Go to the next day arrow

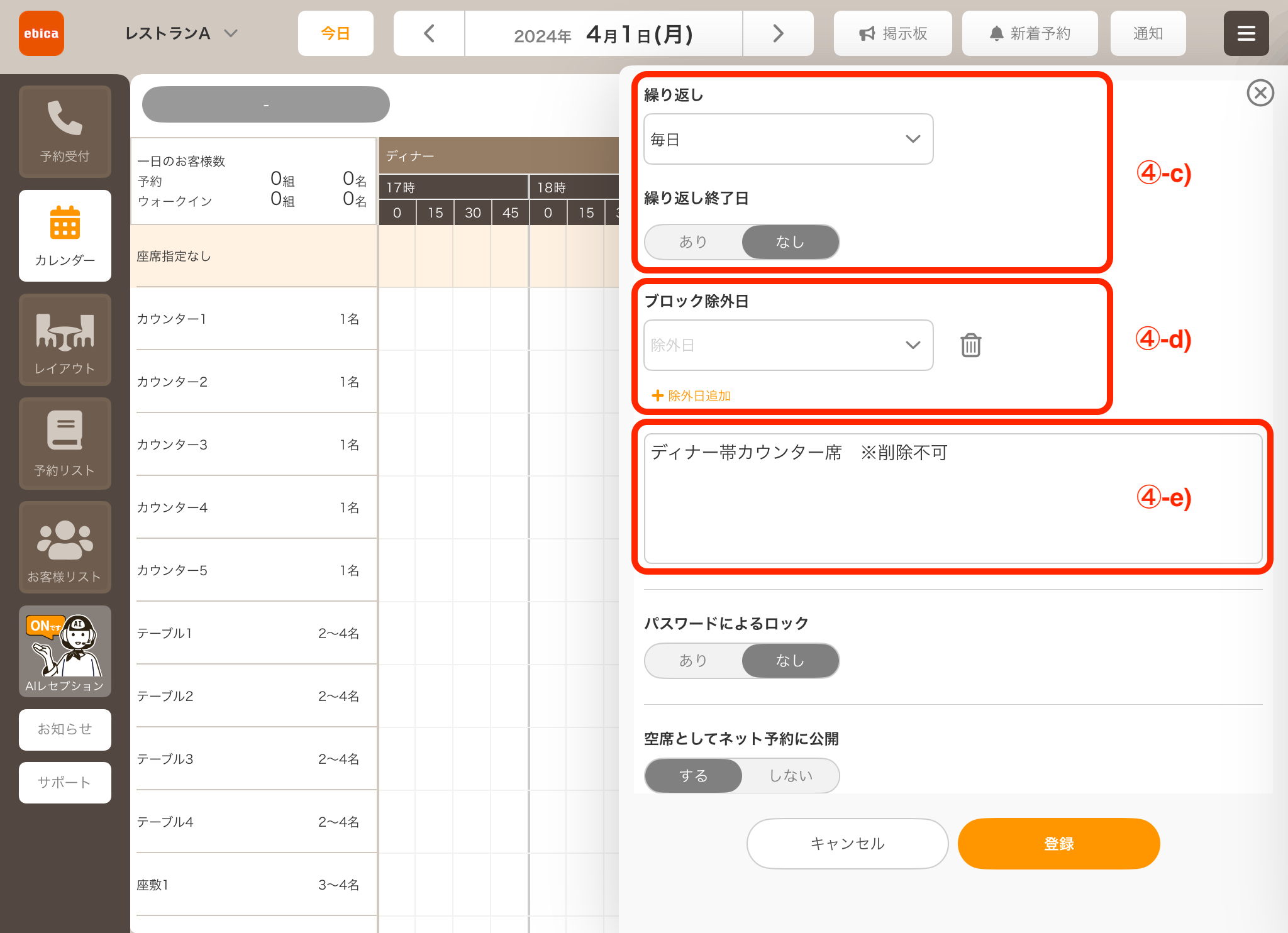pyautogui.click(x=778, y=33)
